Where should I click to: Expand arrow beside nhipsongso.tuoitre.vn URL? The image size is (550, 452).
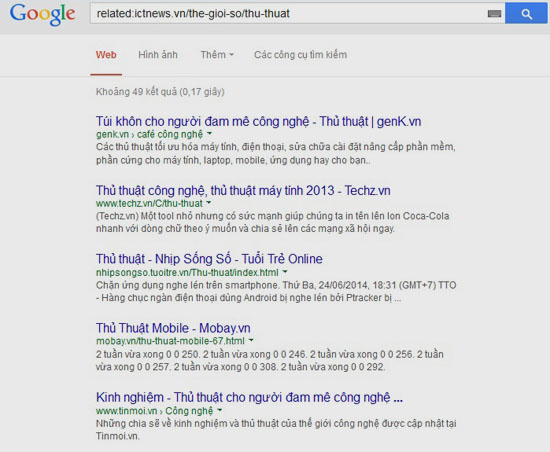(285, 272)
